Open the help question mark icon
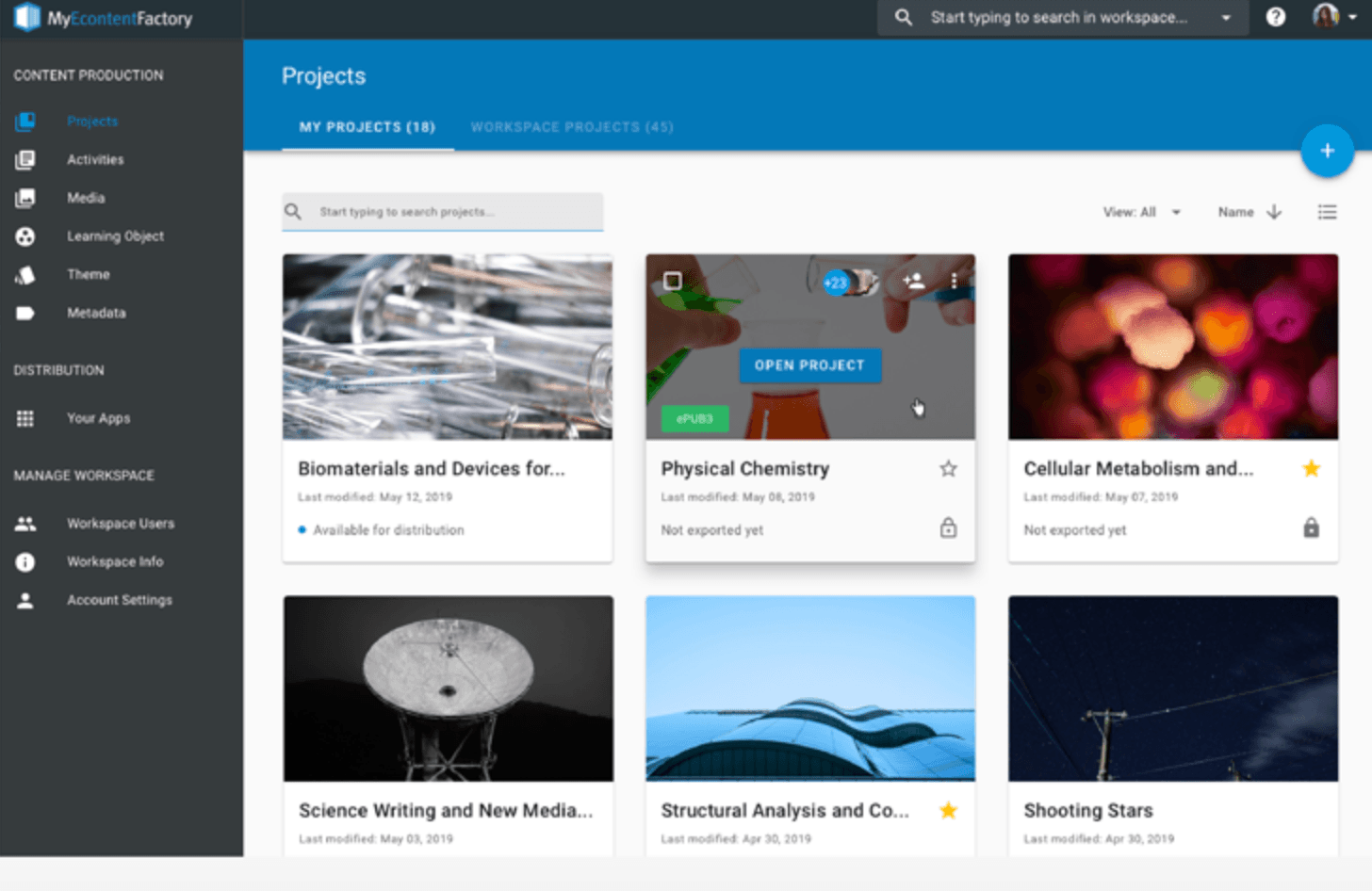The image size is (1372, 891). (1275, 16)
